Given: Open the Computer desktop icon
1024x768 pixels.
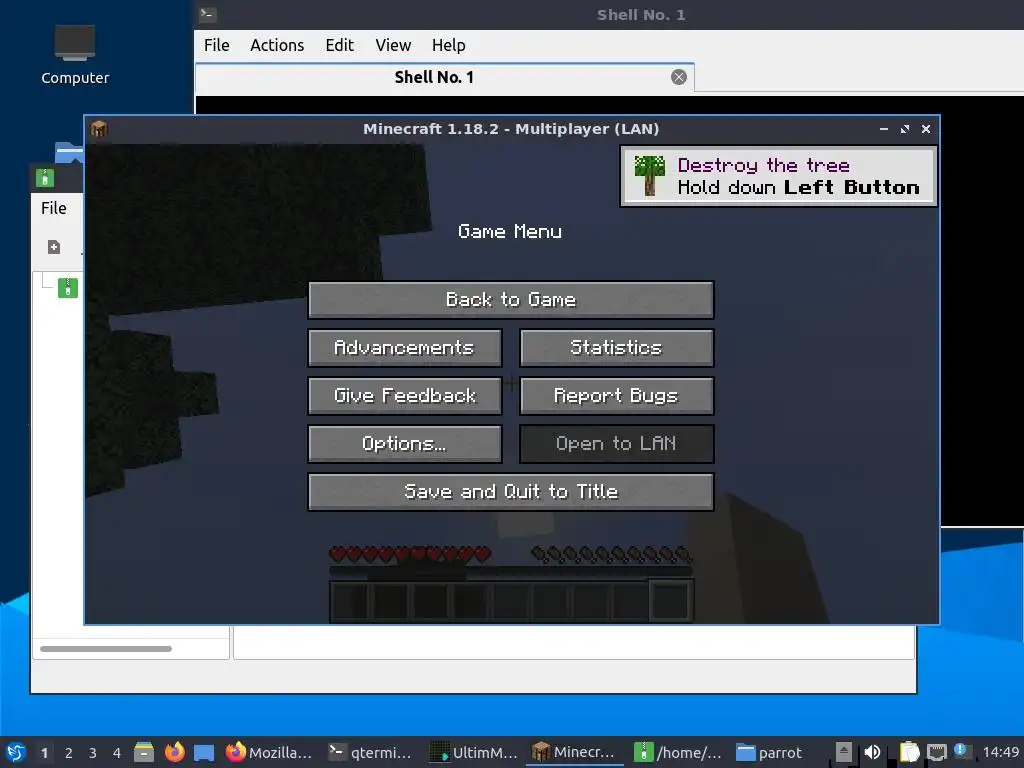Looking at the screenshot, I should pos(75,55).
